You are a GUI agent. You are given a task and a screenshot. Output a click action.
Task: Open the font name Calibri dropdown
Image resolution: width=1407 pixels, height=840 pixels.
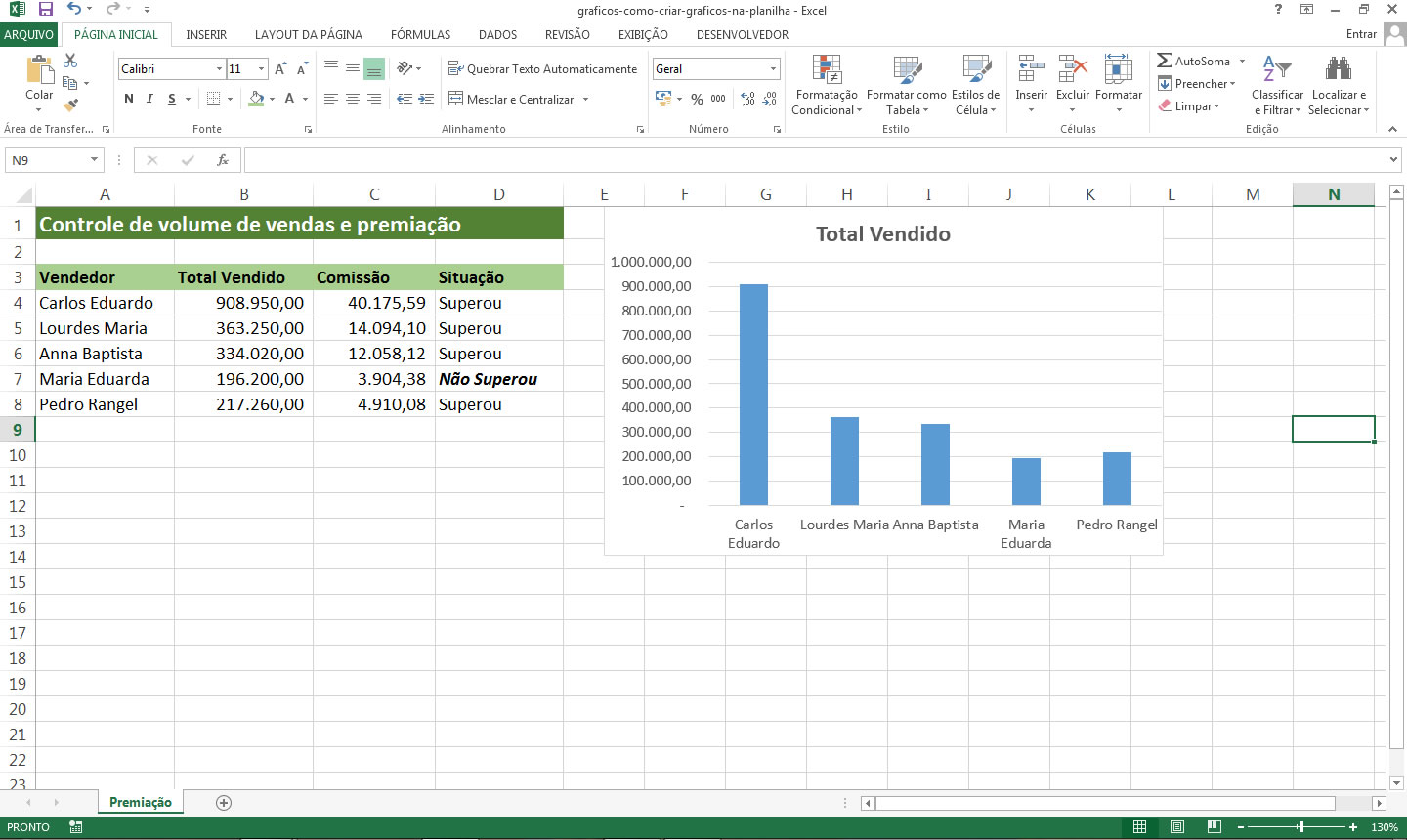(219, 69)
